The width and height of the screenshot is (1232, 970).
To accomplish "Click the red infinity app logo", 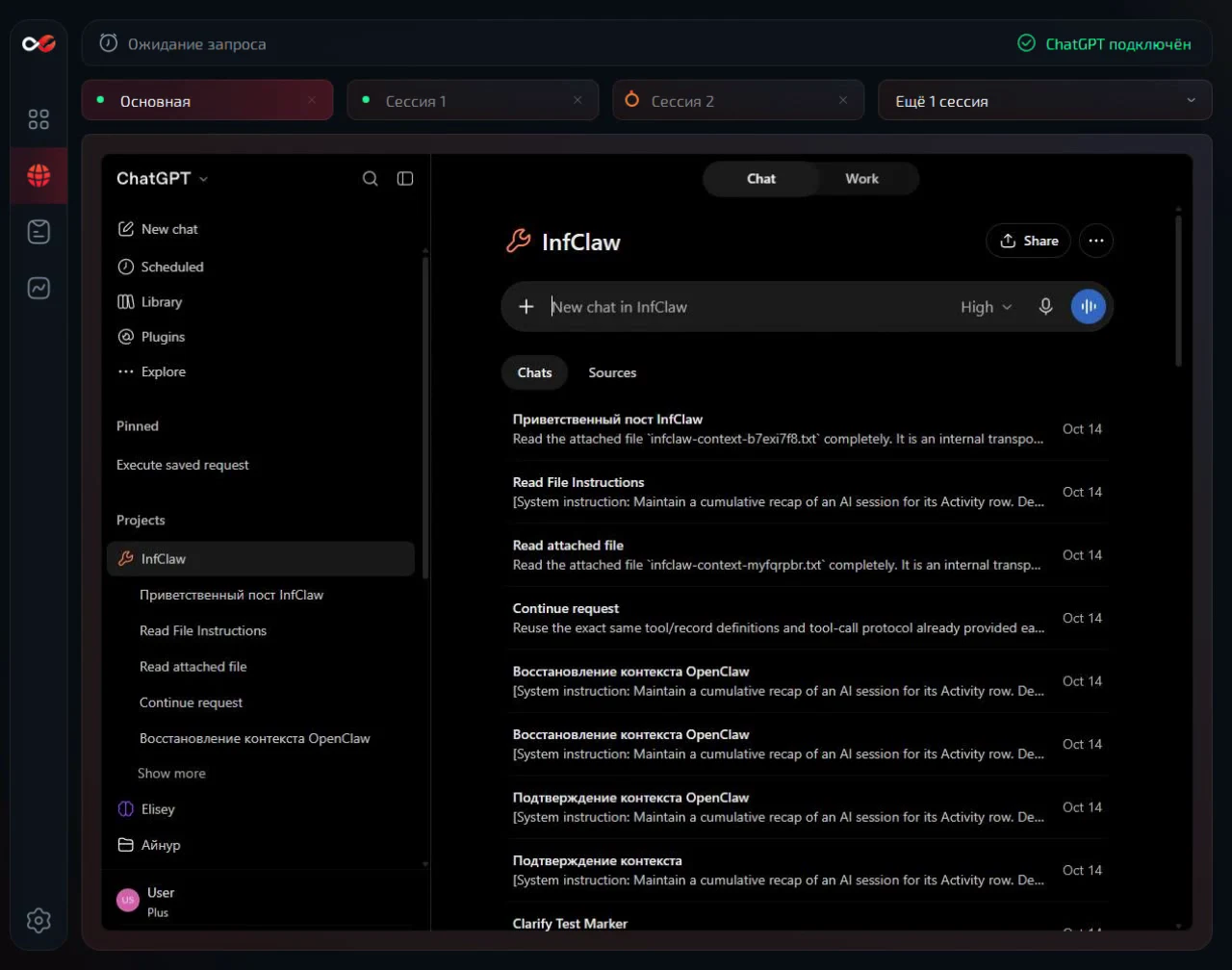I will pyautogui.click(x=38, y=43).
